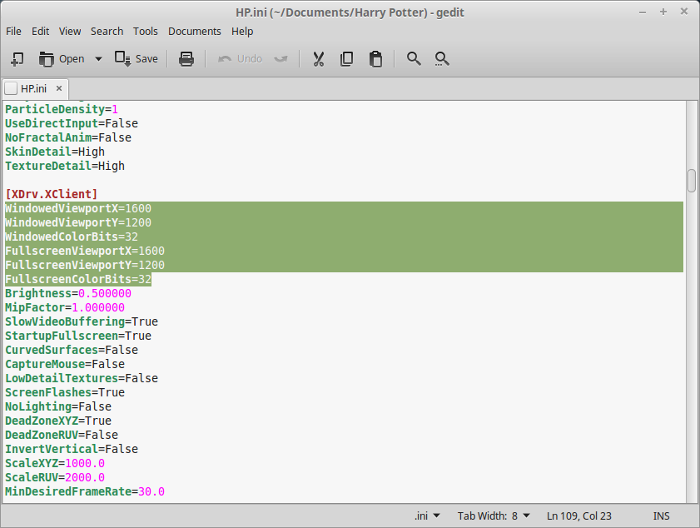
Task: Click the FullscreenViewportX=1600 line
Action: coord(85,251)
